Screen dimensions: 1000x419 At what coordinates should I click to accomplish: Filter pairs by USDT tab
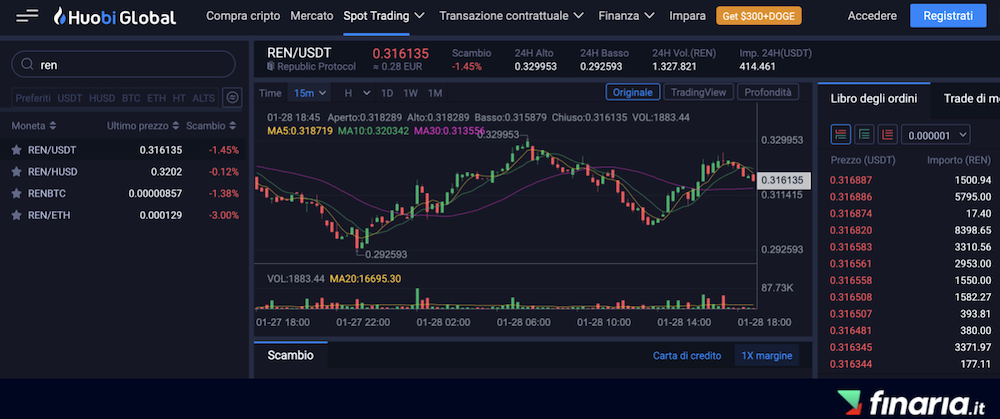coord(70,98)
